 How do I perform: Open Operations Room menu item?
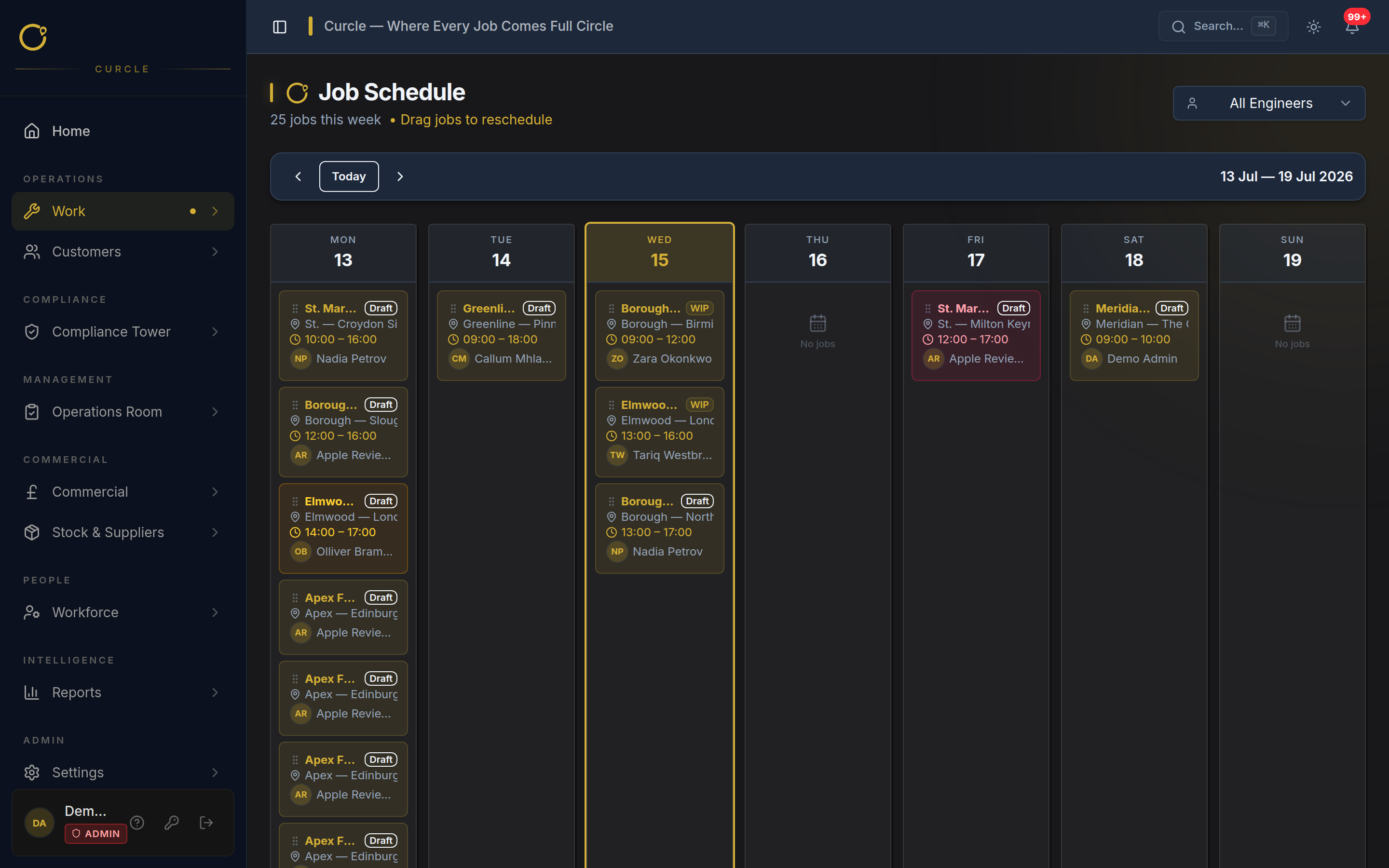pos(123,412)
